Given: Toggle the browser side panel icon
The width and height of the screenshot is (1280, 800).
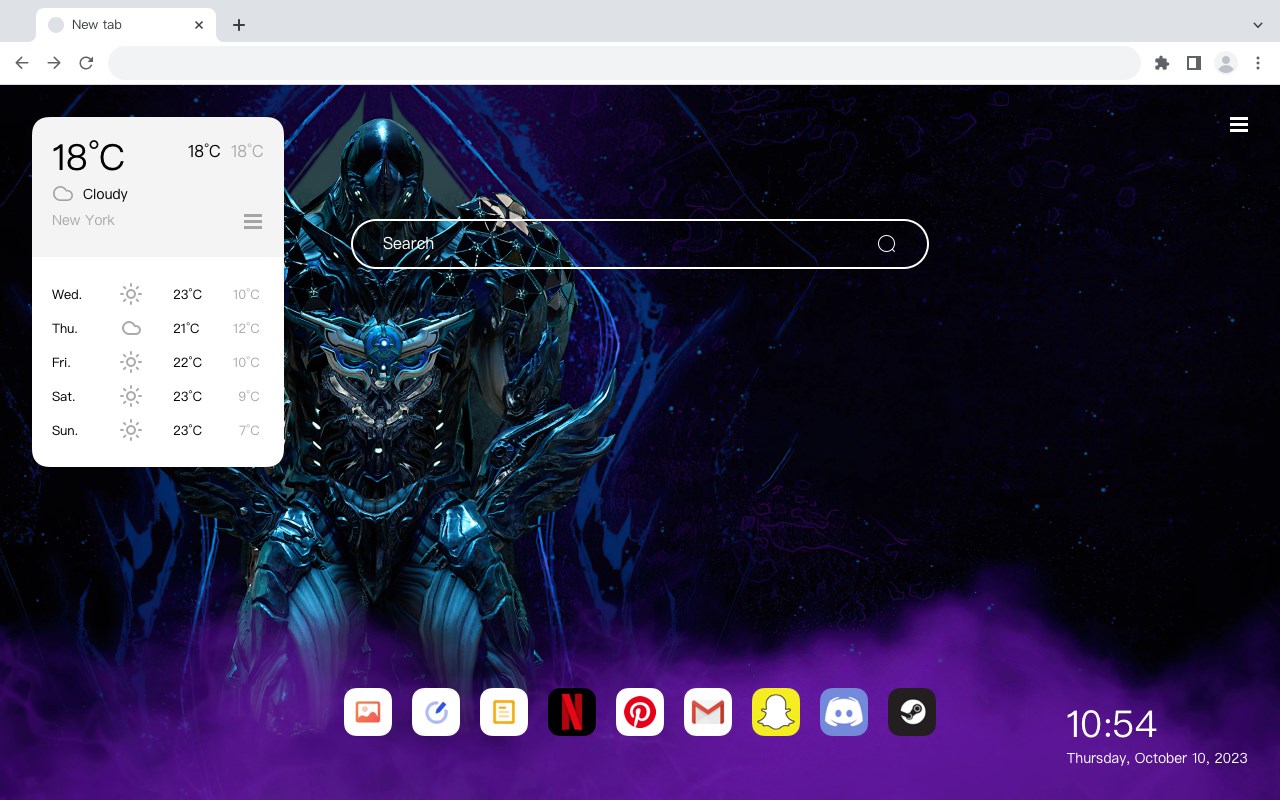Looking at the screenshot, I should [x=1193, y=63].
